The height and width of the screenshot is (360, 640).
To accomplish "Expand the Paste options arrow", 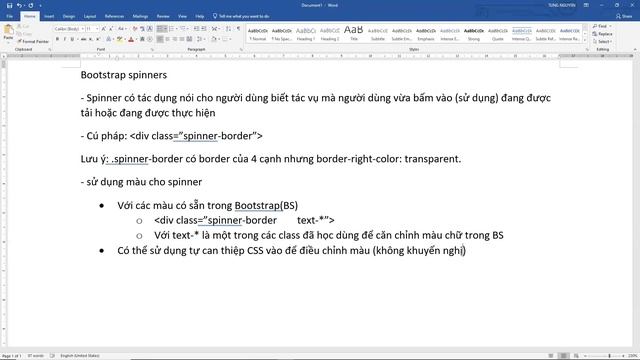I will pos(9,42).
